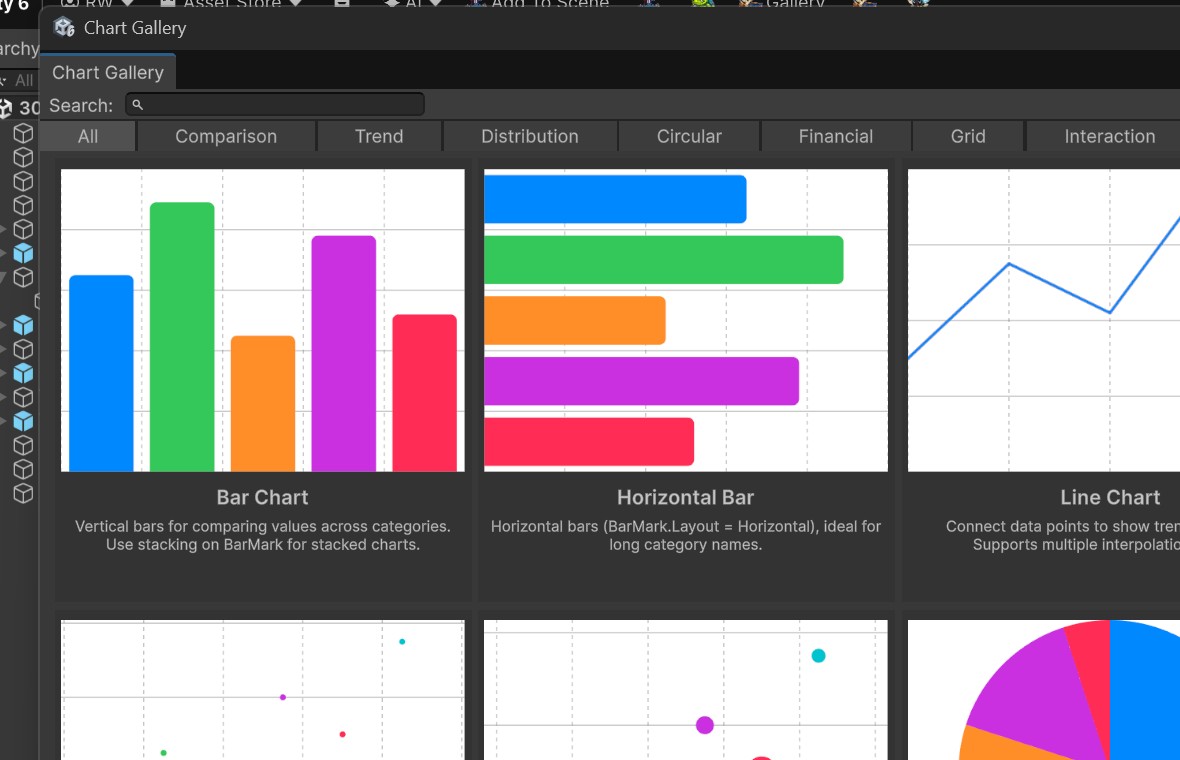Click the 'Bar Chart' card title

263,497
